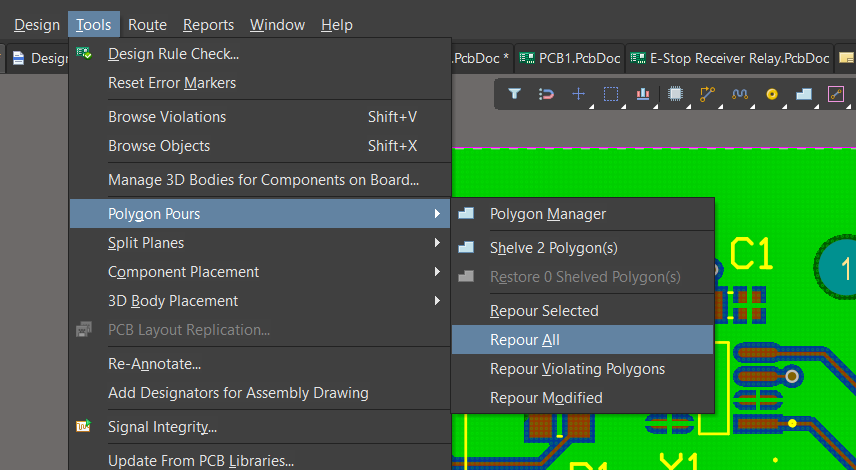Image resolution: width=856 pixels, height=470 pixels.
Task: Open Signal Integrity tool
Action: point(260,426)
